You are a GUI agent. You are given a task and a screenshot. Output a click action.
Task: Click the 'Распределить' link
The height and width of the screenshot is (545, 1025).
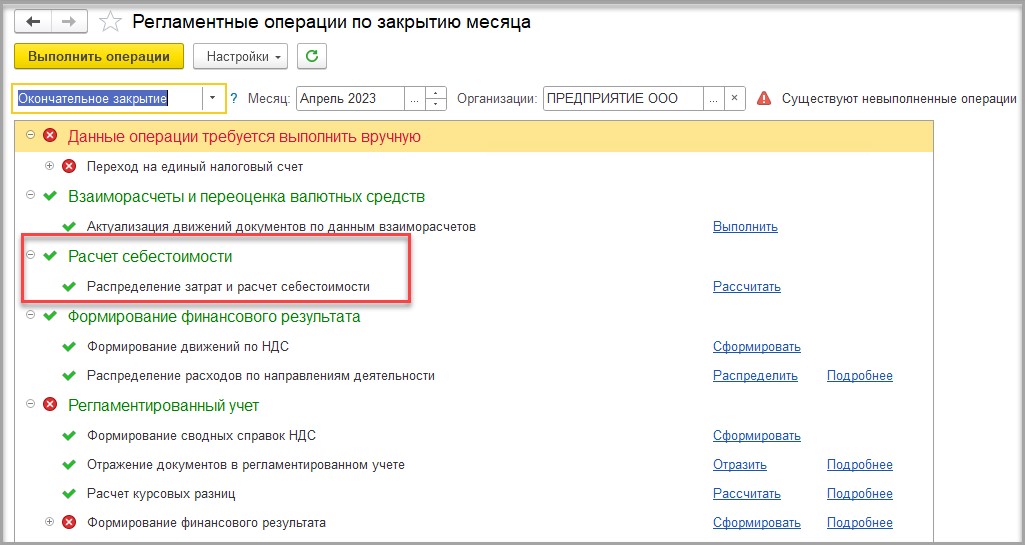click(755, 376)
